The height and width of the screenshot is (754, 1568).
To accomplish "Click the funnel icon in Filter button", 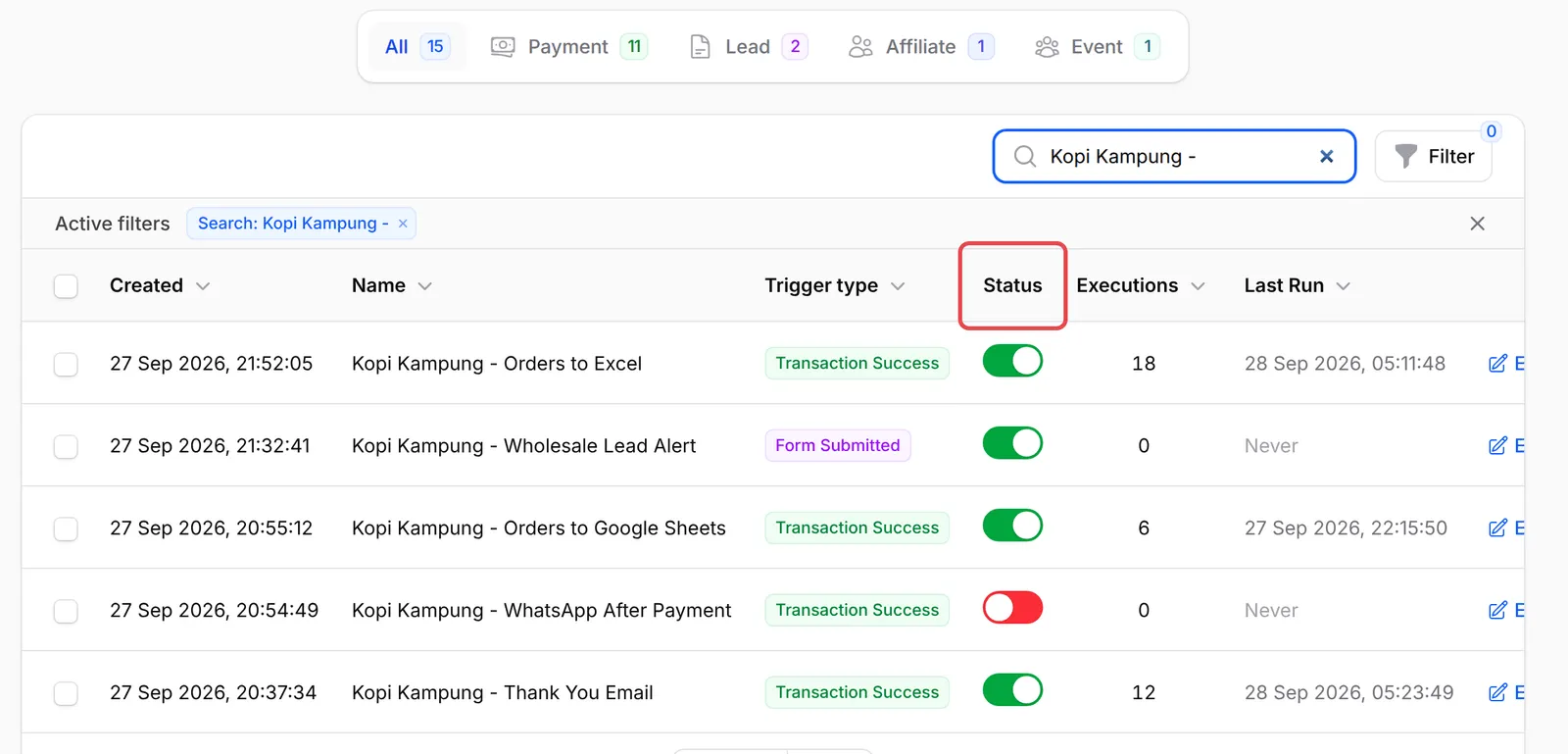I will pos(1405,157).
